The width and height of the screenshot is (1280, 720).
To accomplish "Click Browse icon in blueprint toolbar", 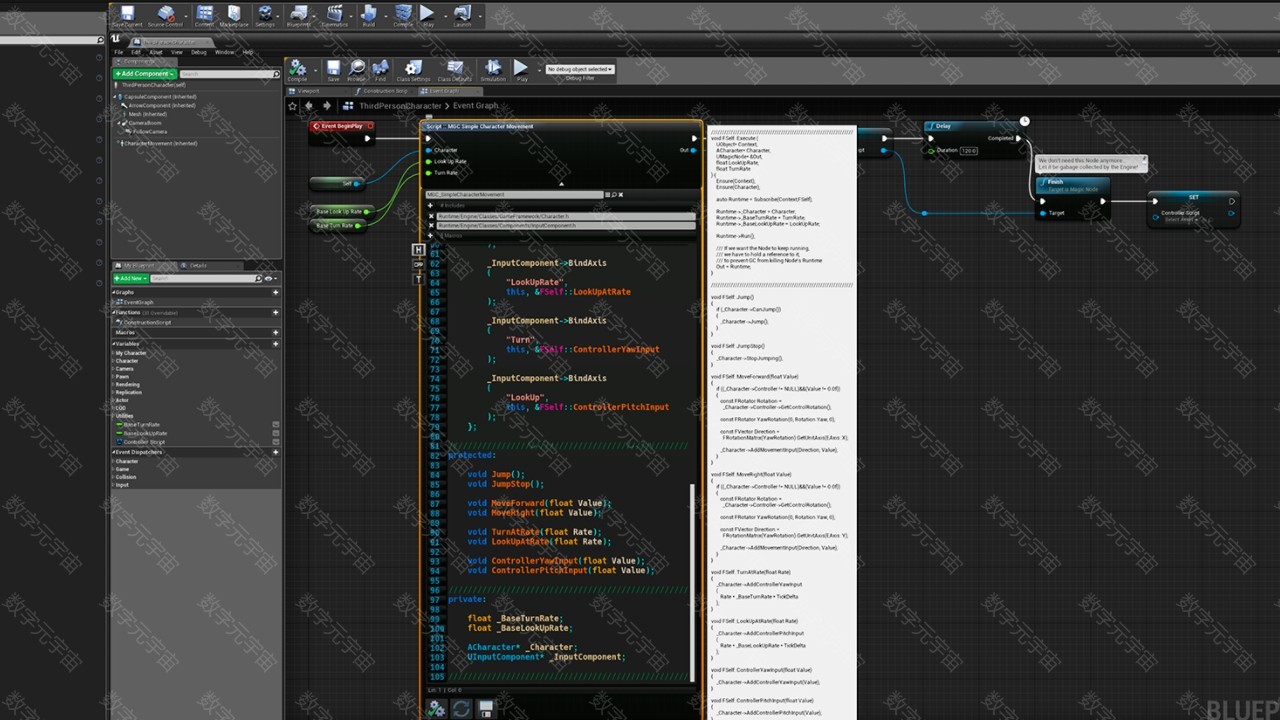I will [x=357, y=70].
